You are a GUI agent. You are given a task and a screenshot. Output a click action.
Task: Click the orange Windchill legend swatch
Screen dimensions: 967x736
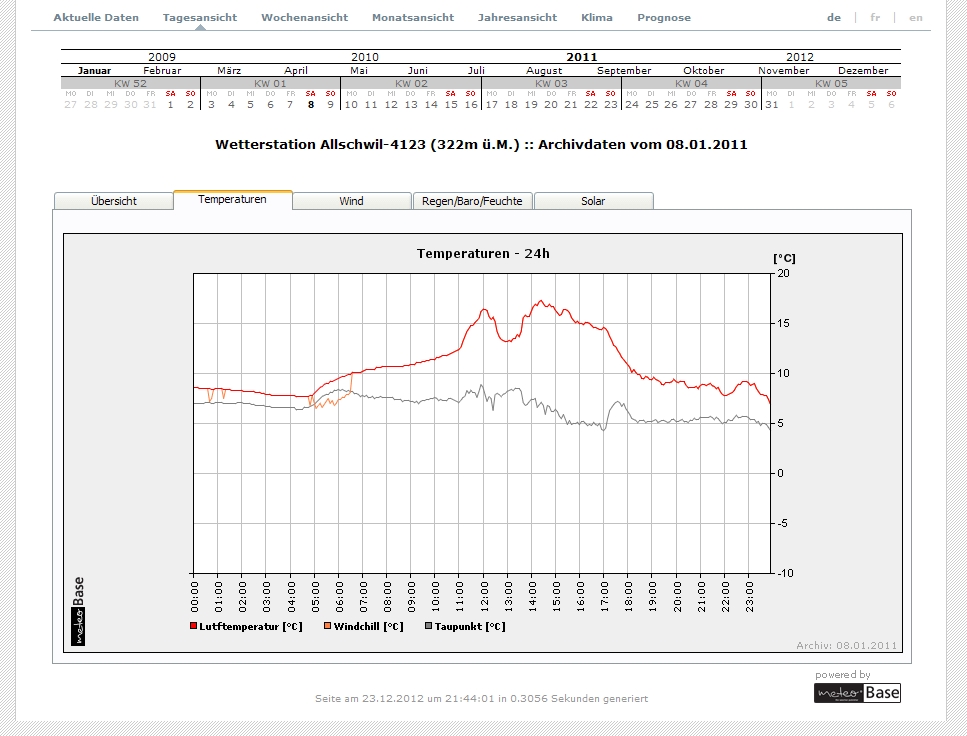[x=327, y=626]
